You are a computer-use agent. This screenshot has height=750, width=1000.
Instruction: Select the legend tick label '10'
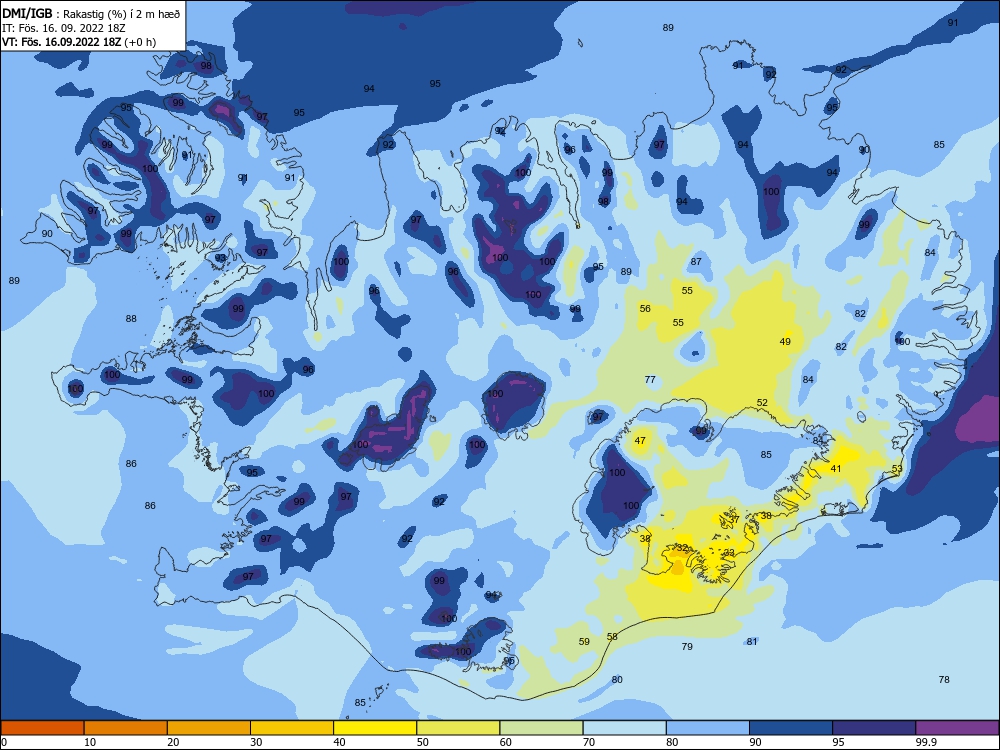90,742
